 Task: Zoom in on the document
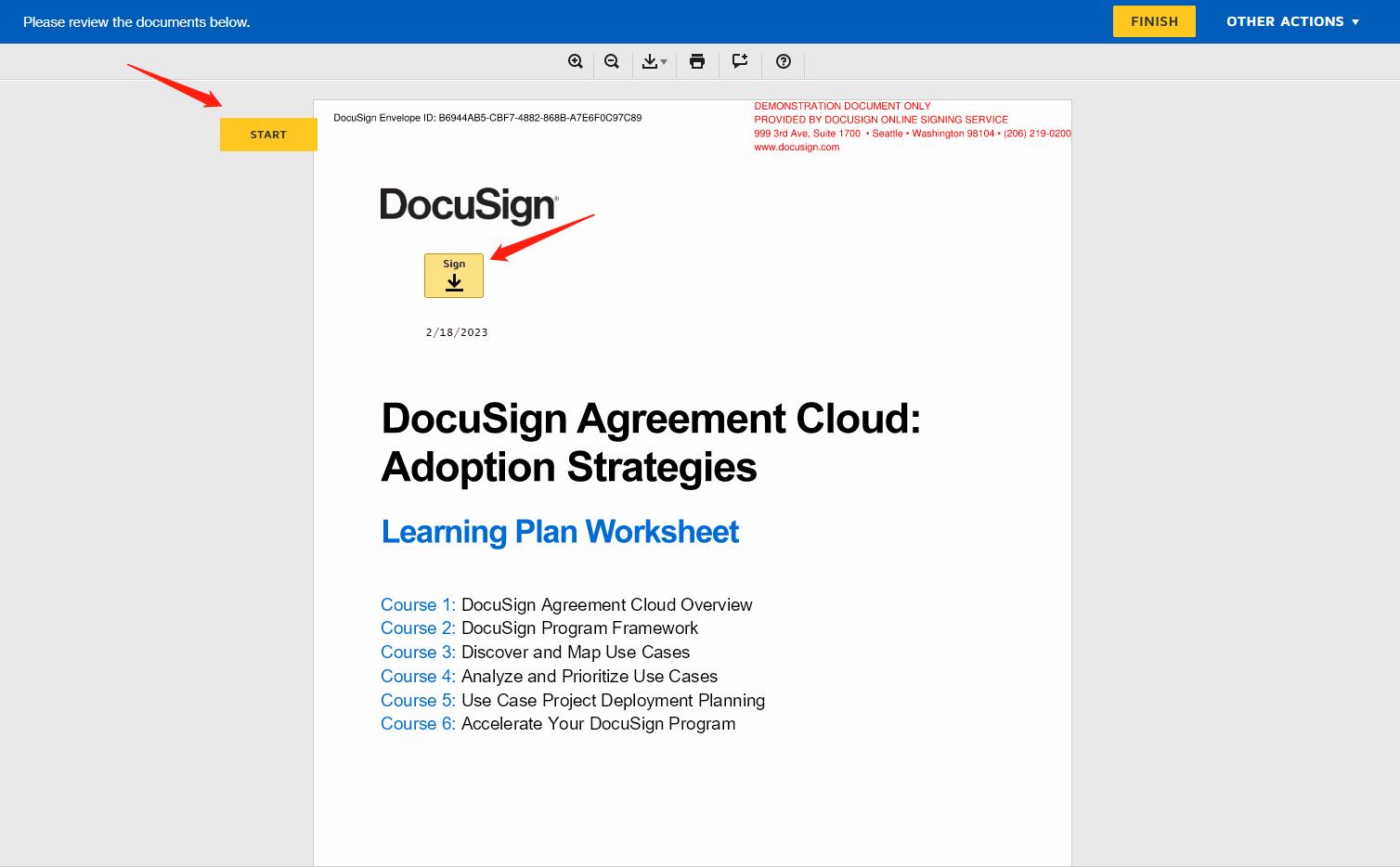pos(576,61)
